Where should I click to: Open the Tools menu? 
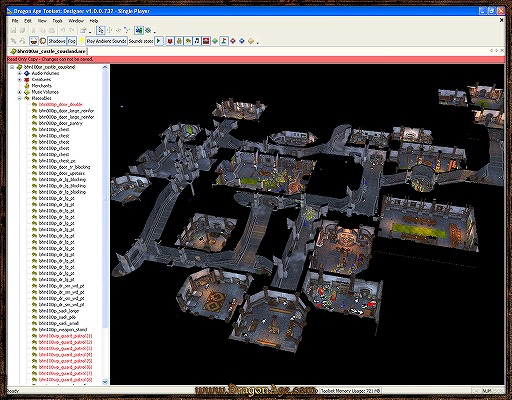point(57,21)
